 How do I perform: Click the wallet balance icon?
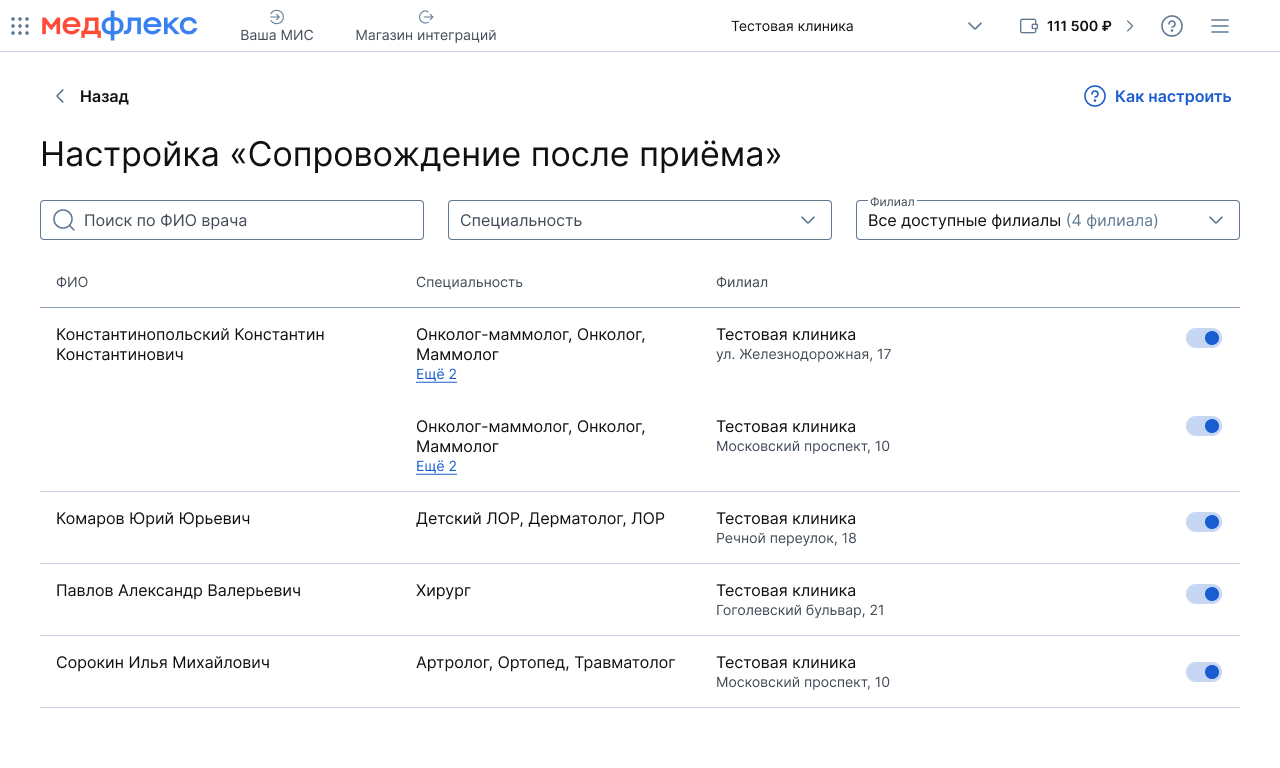pos(1028,26)
